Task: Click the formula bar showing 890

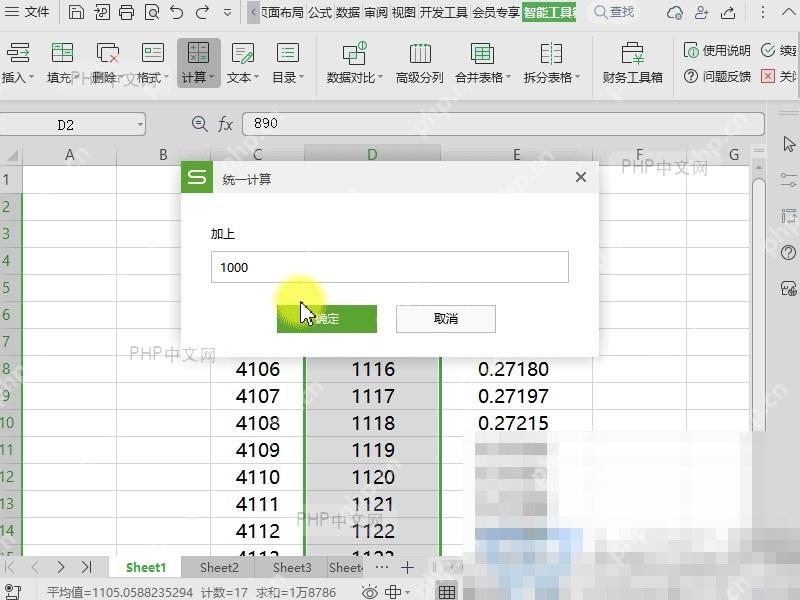Action: [x=503, y=123]
